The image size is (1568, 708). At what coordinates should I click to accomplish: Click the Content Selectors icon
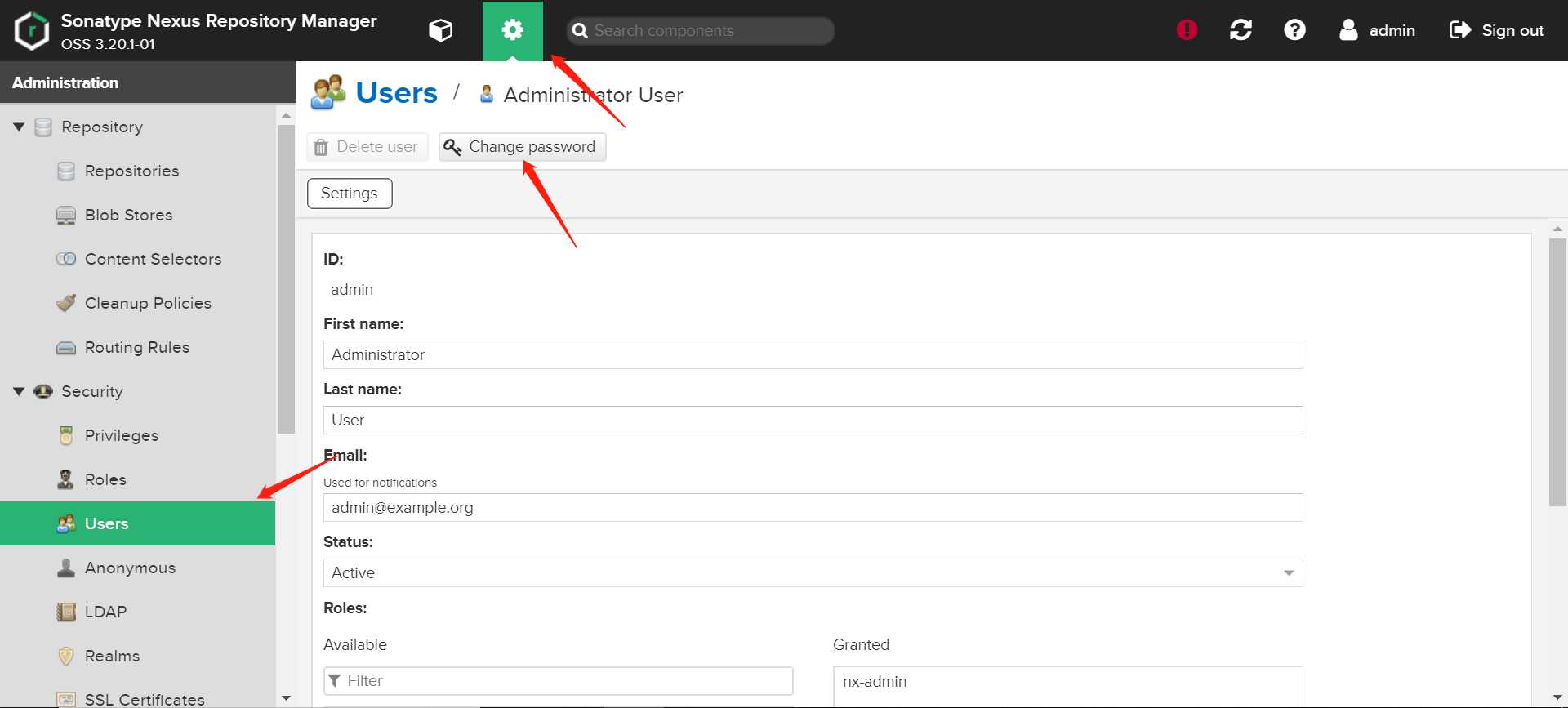66,259
